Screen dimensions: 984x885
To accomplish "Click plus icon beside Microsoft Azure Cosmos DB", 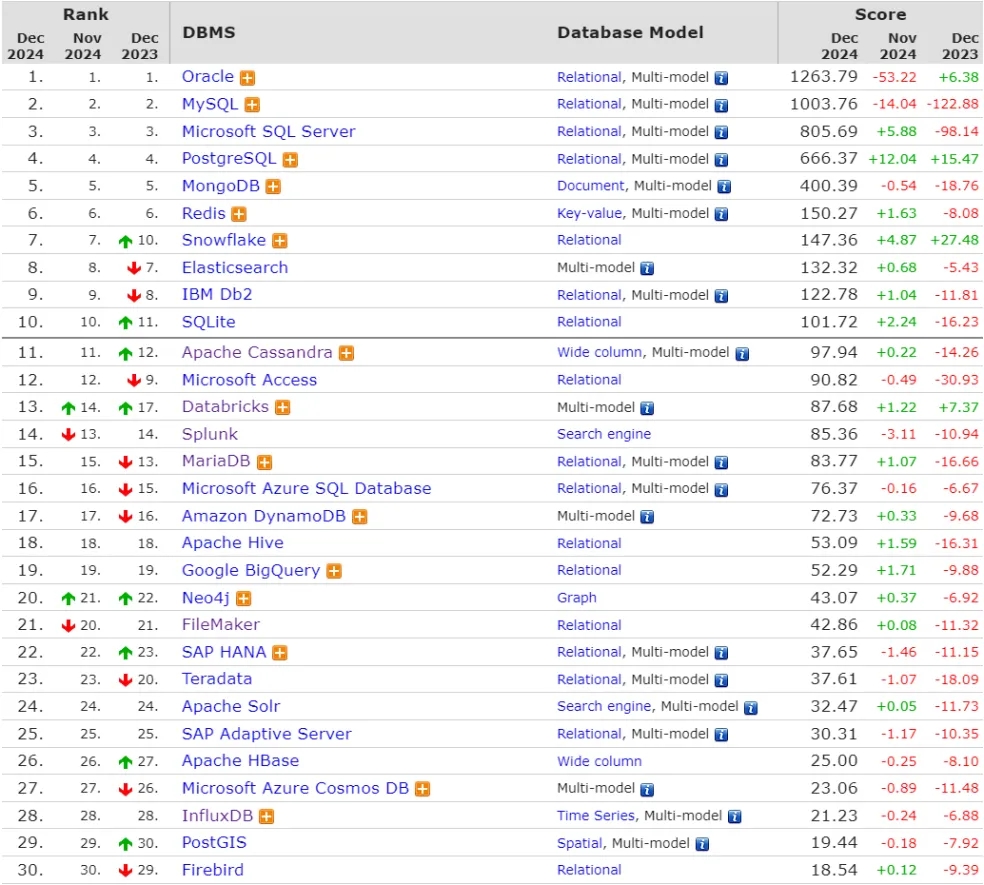I will tap(422, 789).
